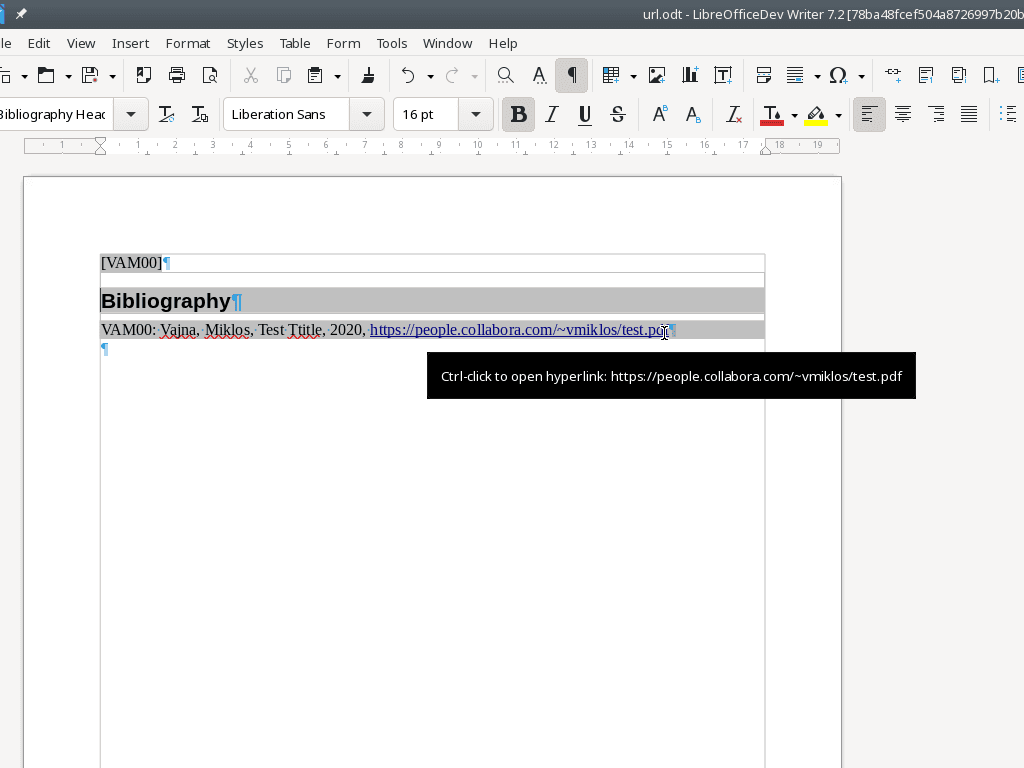Insert a hyperlink using the toolbar icon
The image size is (1024, 768).
893,75
